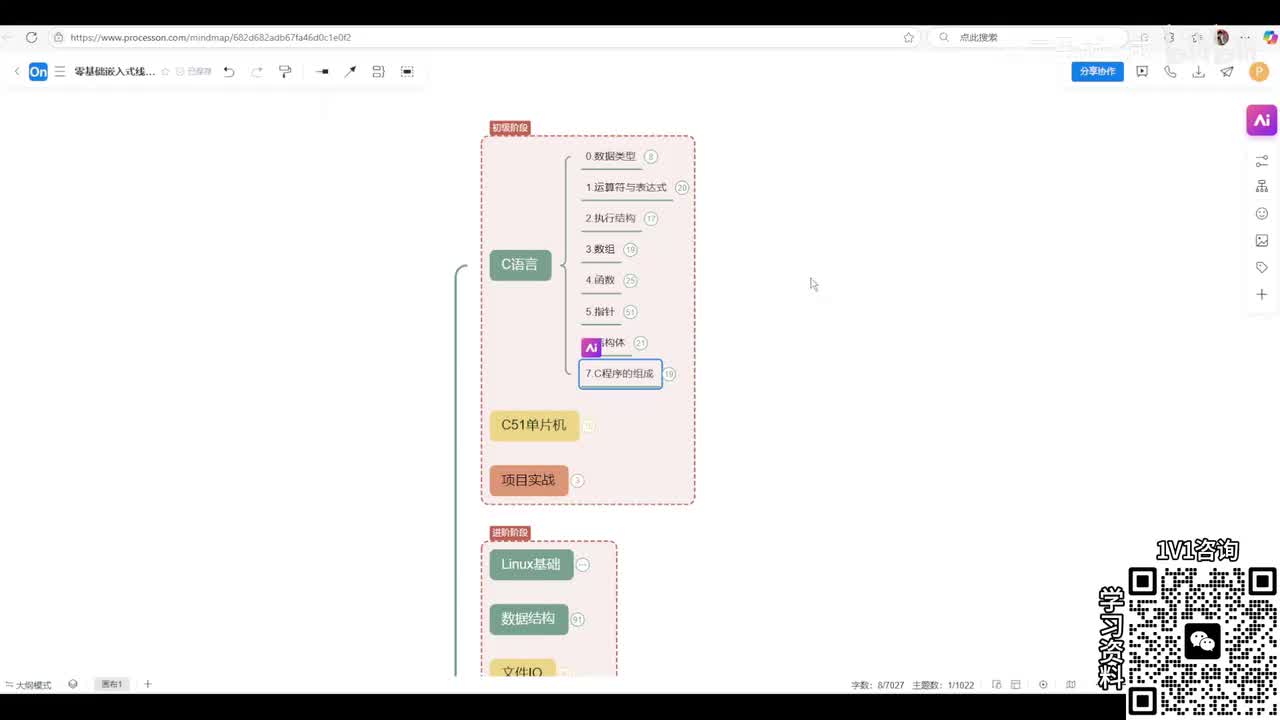Click the browser address bar URL
This screenshot has height=720, width=1280.
(x=210, y=38)
